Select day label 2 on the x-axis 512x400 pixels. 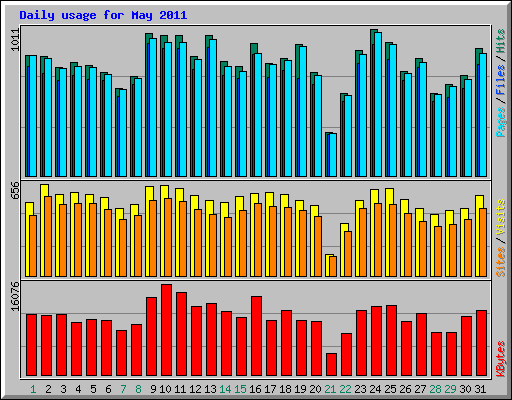coord(48,389)
